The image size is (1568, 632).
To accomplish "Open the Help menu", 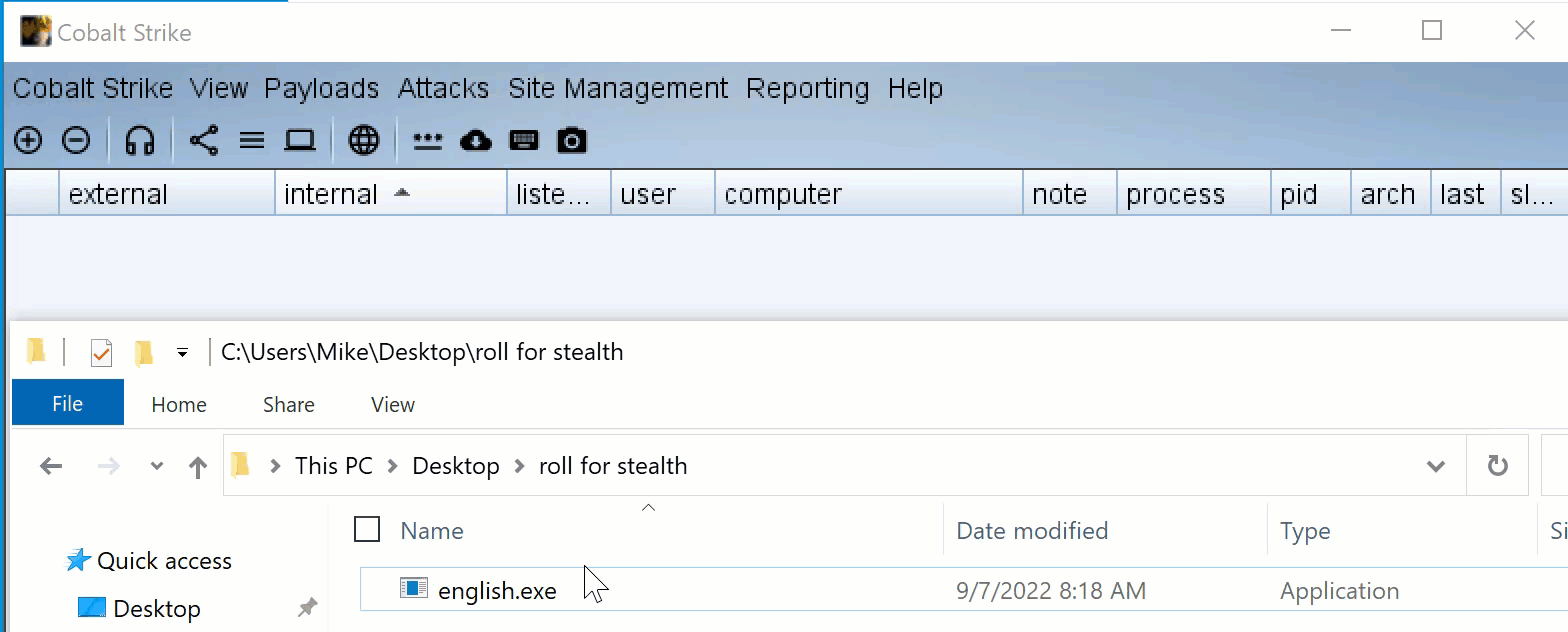I will [x=915, y=89].
